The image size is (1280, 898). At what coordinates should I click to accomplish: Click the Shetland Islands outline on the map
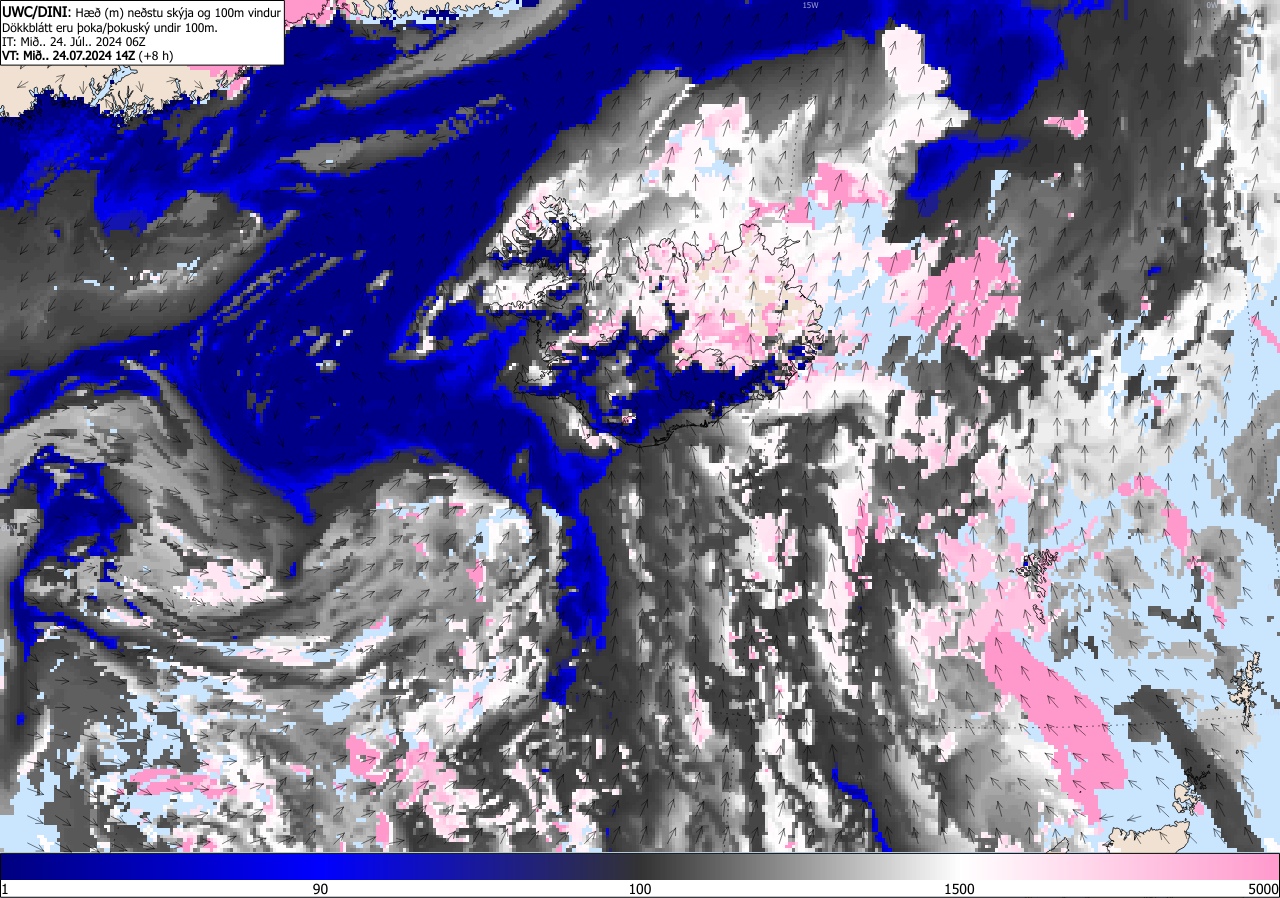point(1247,690)
